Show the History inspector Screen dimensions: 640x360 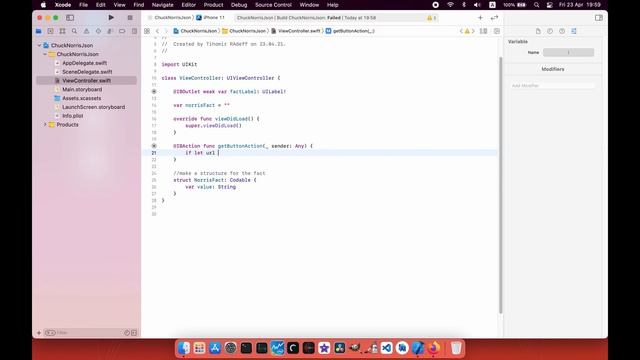click(x=550, y=31)
